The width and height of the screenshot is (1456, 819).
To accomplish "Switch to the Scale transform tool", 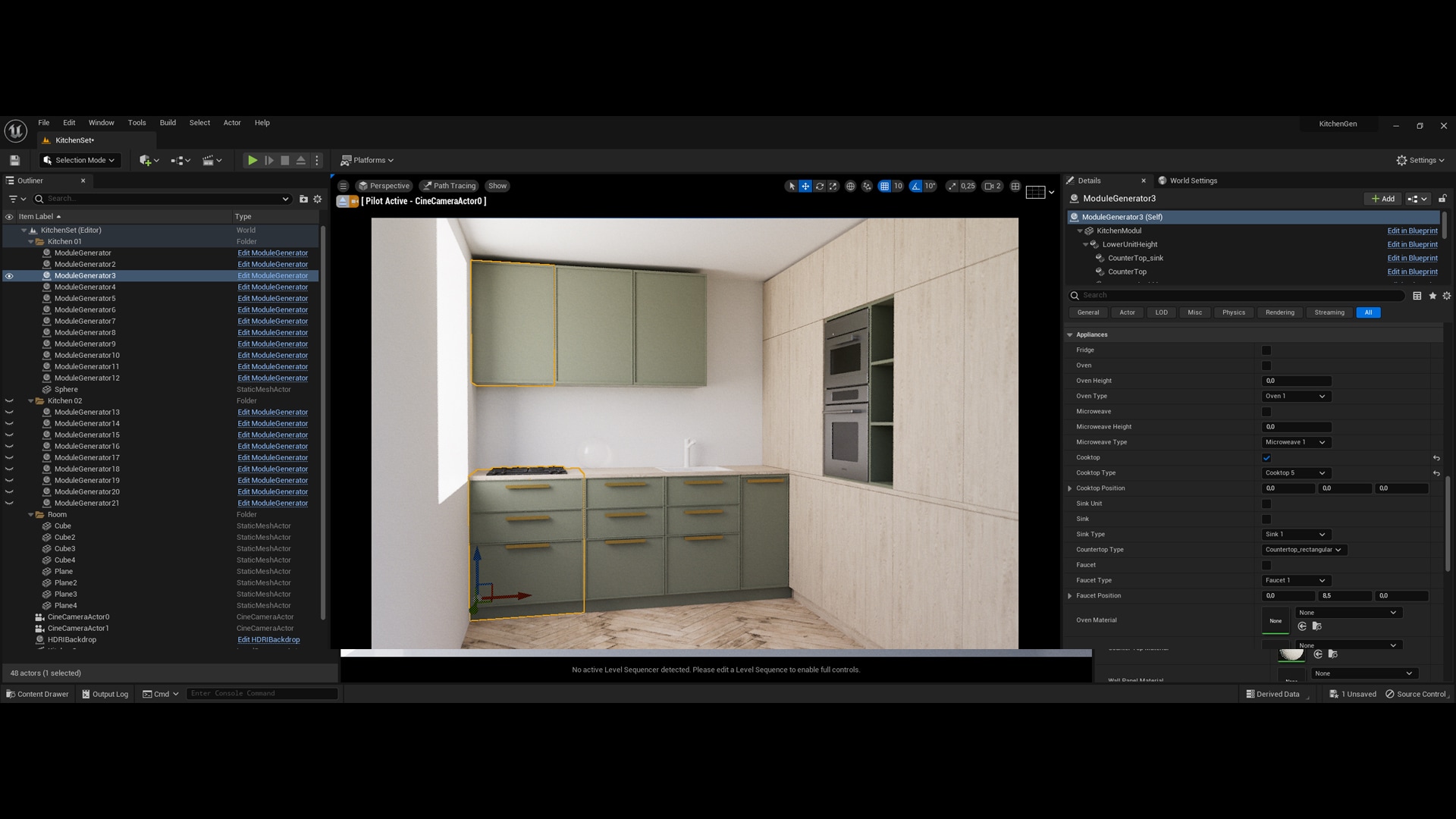I will click(833, 186).
